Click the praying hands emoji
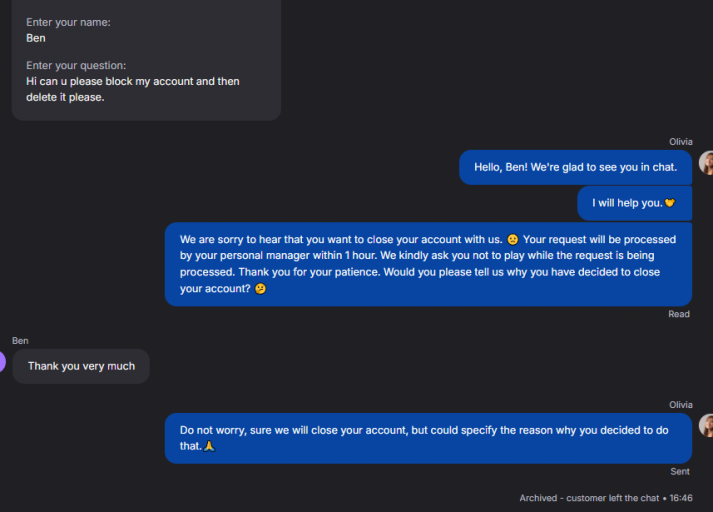This screenshot has height=512, width=713. pyautogui.click(x=210, y=446)
